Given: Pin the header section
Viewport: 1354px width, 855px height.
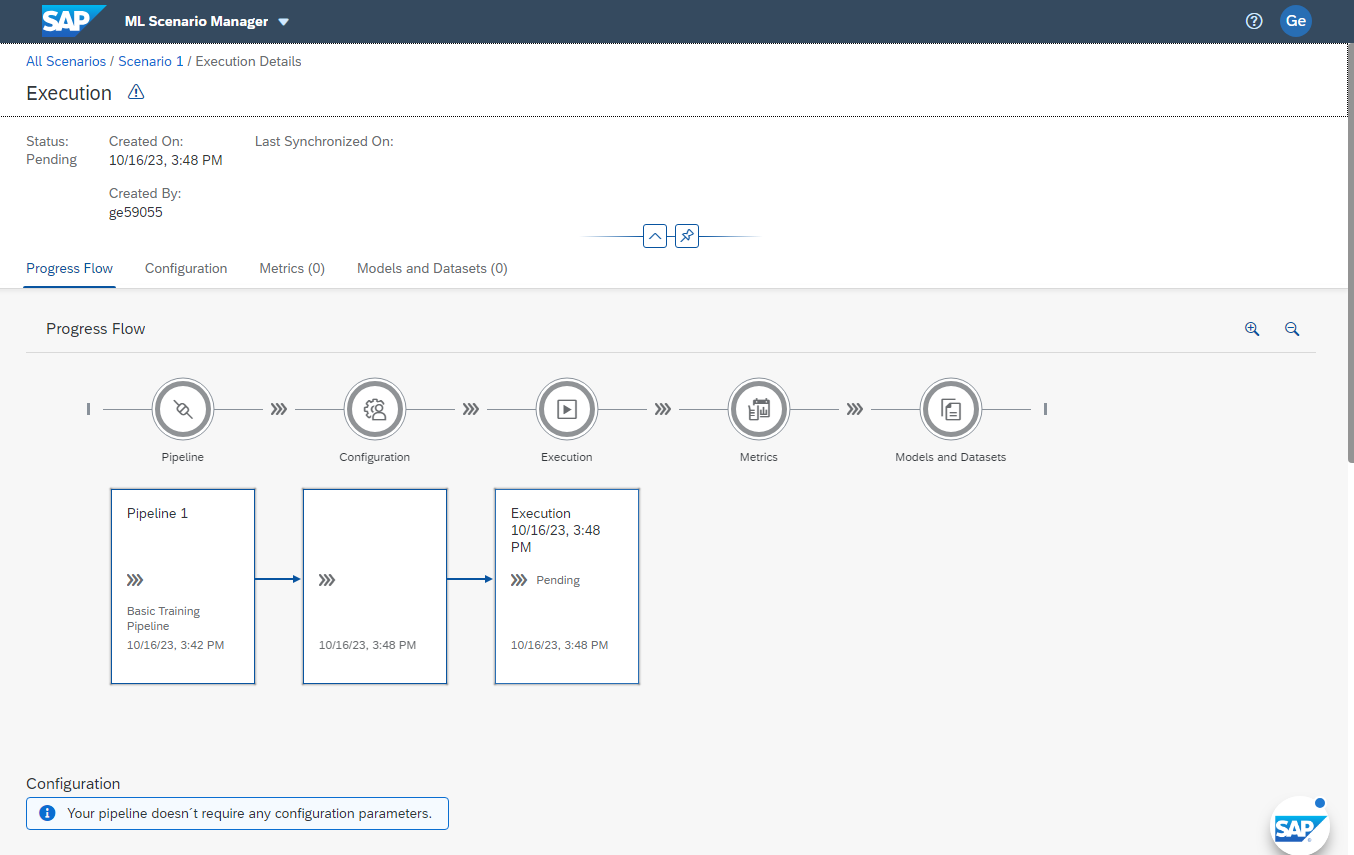Looking at the screenshot, I should (x=686, y=236).
